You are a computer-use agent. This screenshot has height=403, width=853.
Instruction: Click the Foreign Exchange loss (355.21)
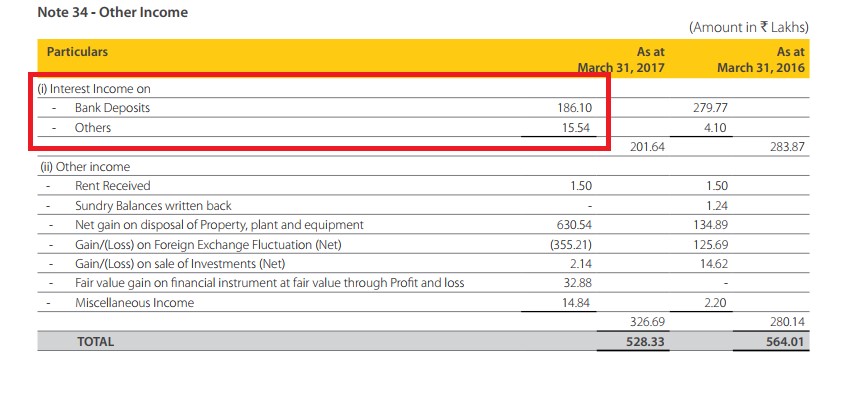[571, 245]
